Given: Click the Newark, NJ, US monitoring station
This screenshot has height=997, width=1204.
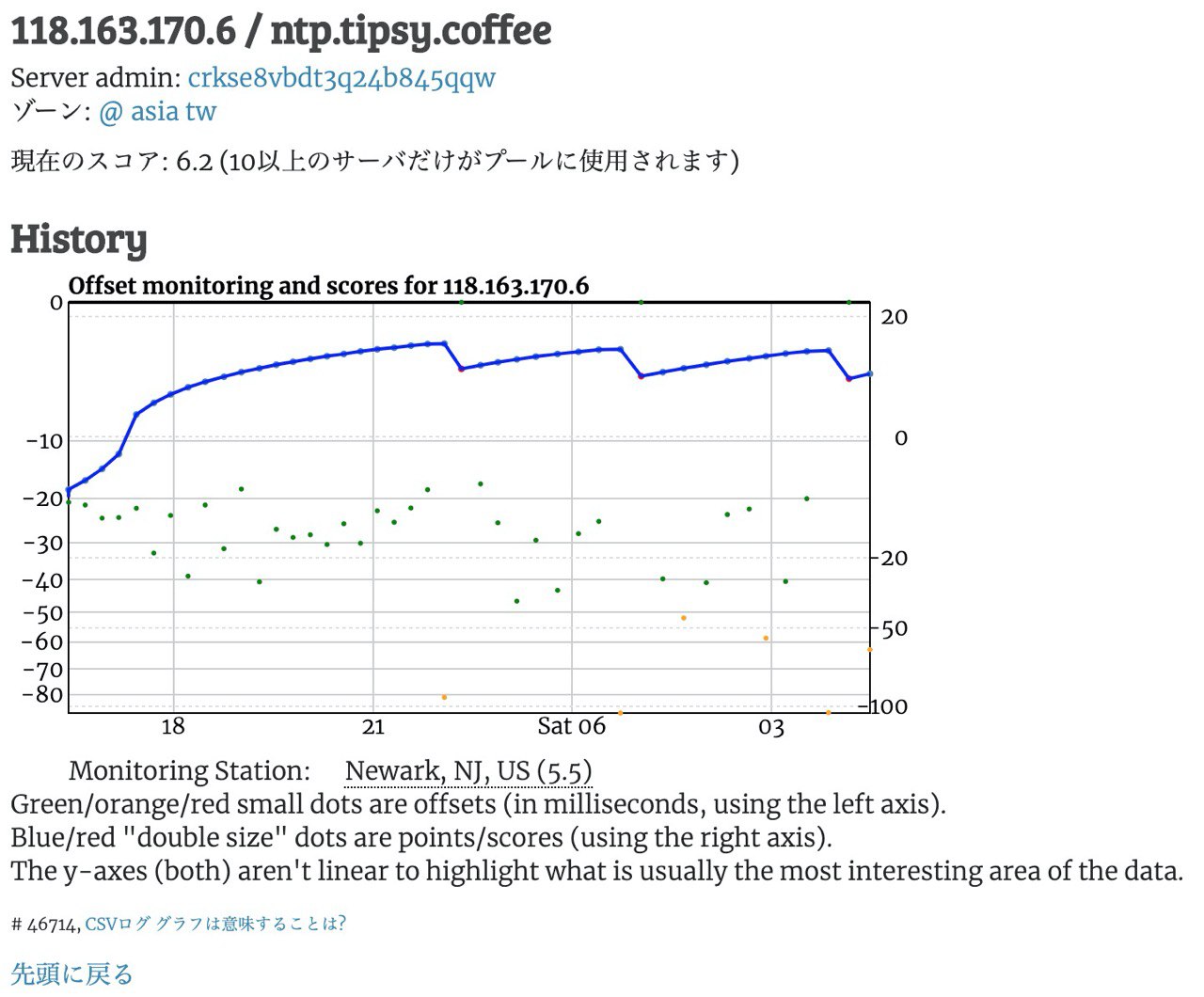Looking at the screenshot, I should pos(468,771).
